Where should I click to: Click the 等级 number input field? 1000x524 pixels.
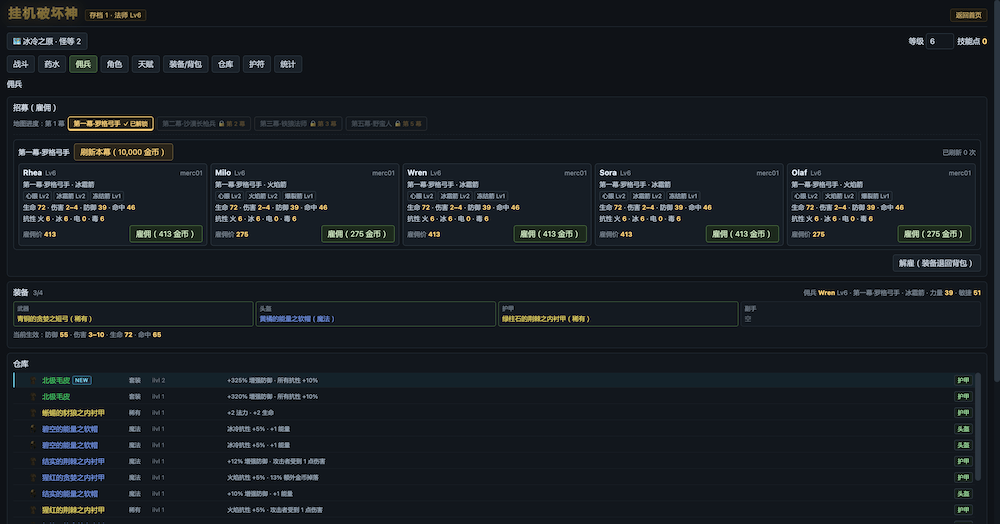939,41
